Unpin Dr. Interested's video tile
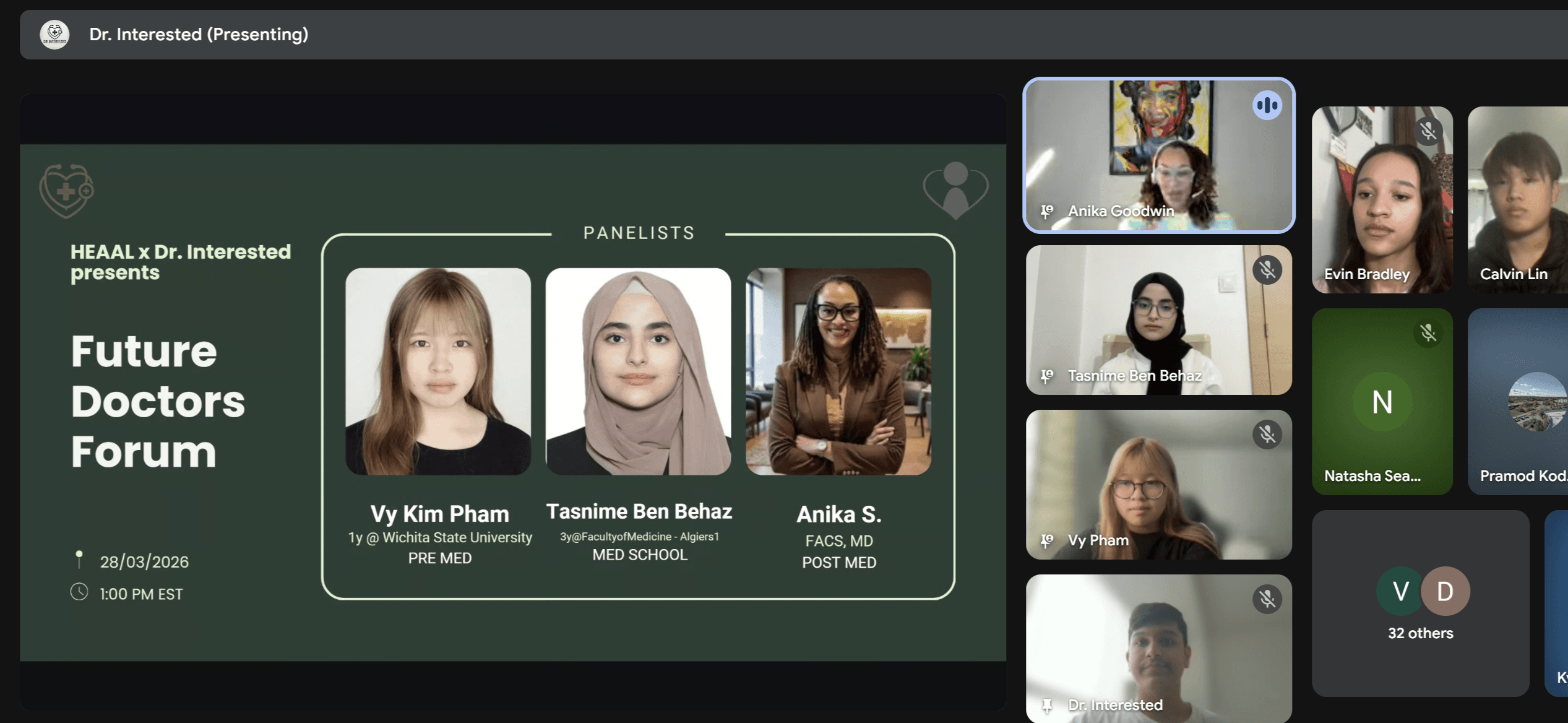This screenshot has width=1568, height=723. point(1046,704)
